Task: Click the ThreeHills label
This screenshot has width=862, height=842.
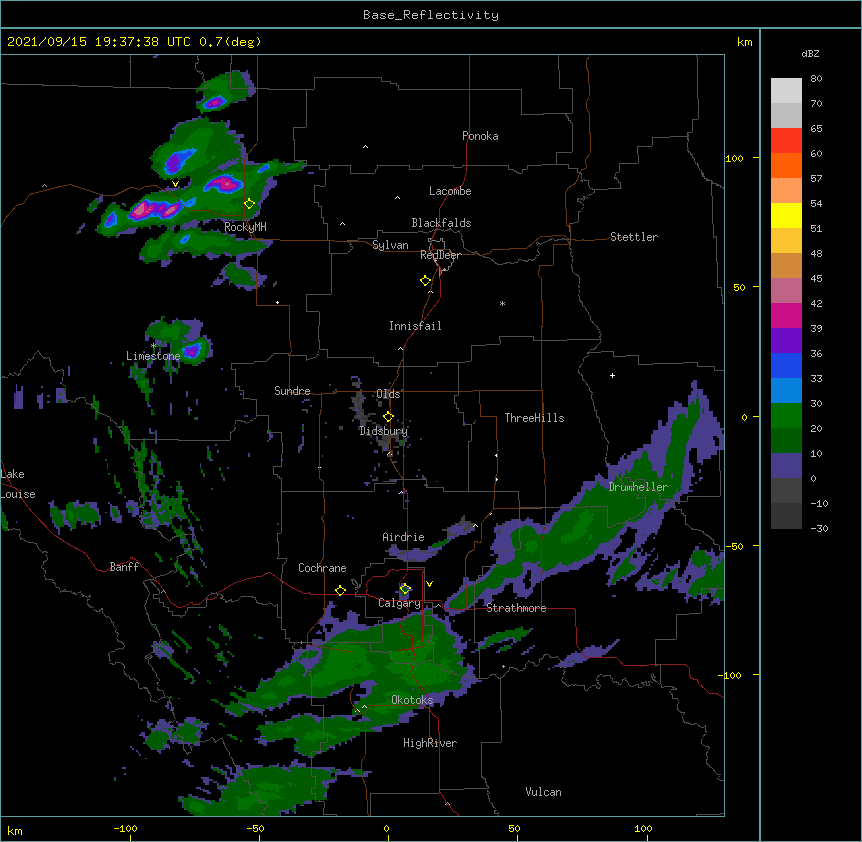Action: click(x=534, y=418)
